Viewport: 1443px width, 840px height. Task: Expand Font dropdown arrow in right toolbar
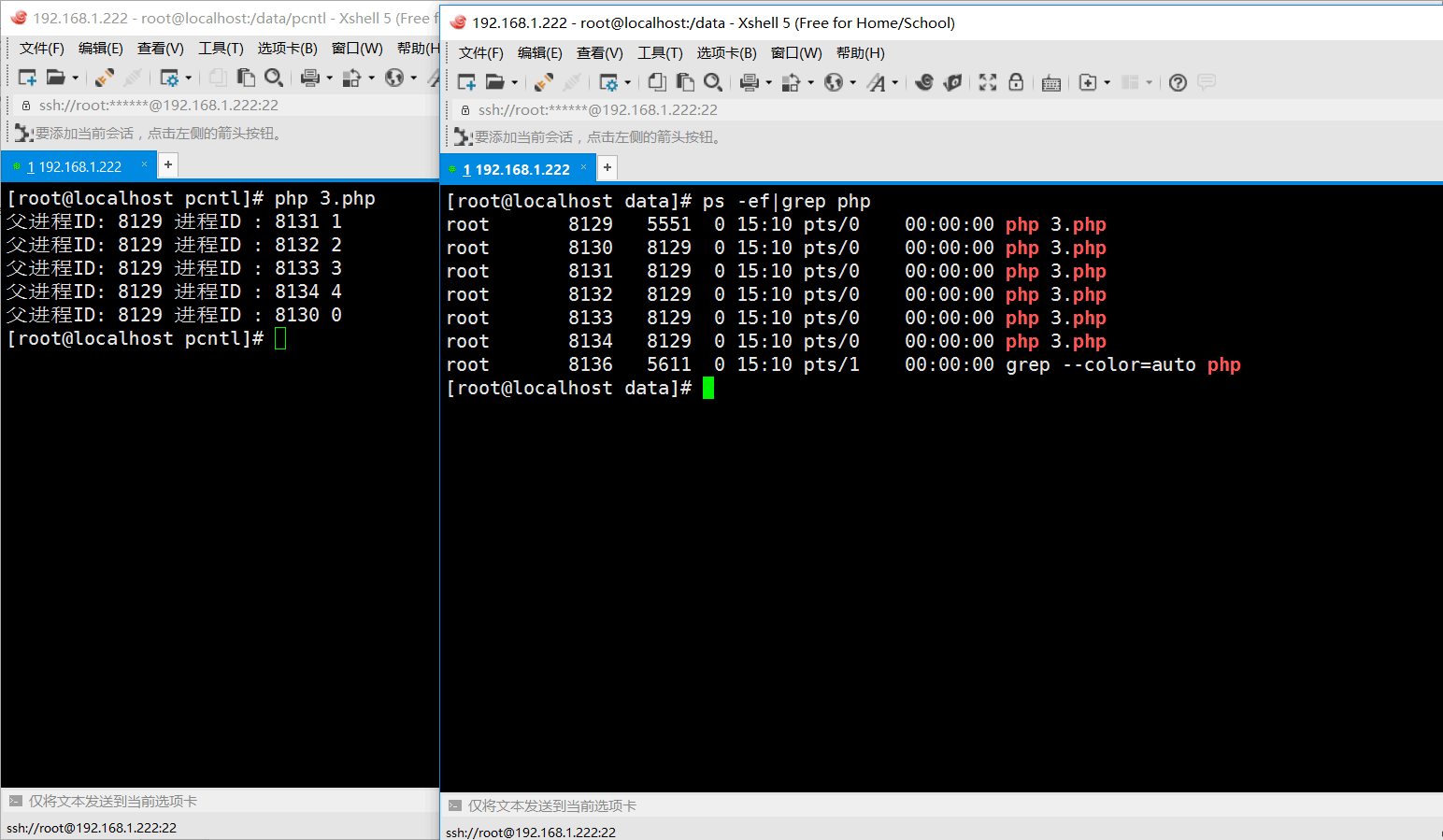coord(895,83)
